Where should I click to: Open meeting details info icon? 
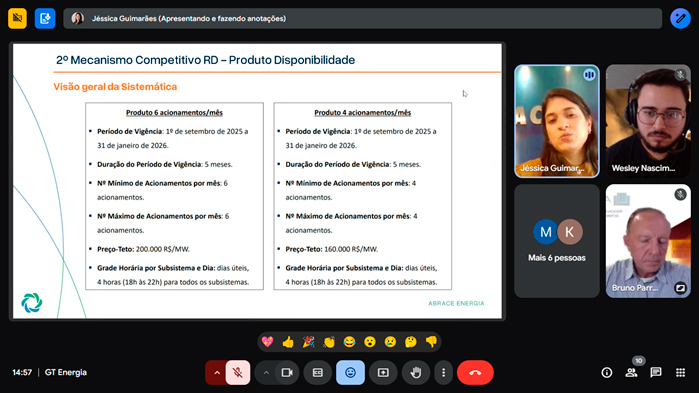607,373
